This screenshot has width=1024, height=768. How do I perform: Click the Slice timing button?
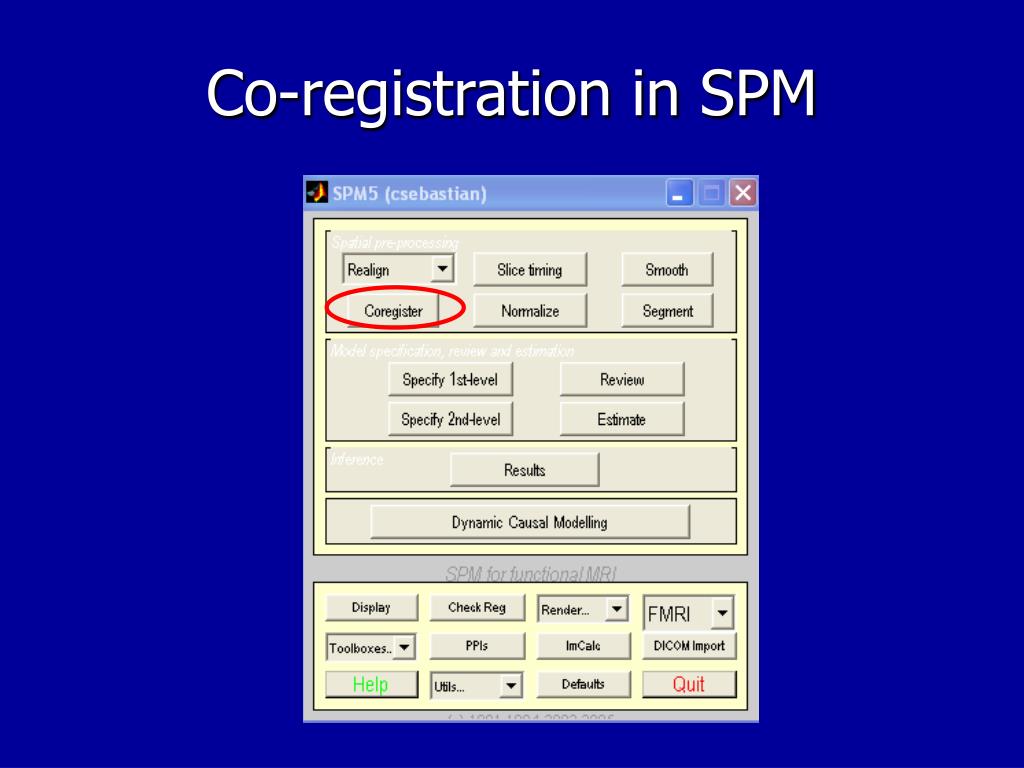click(530, 270)
